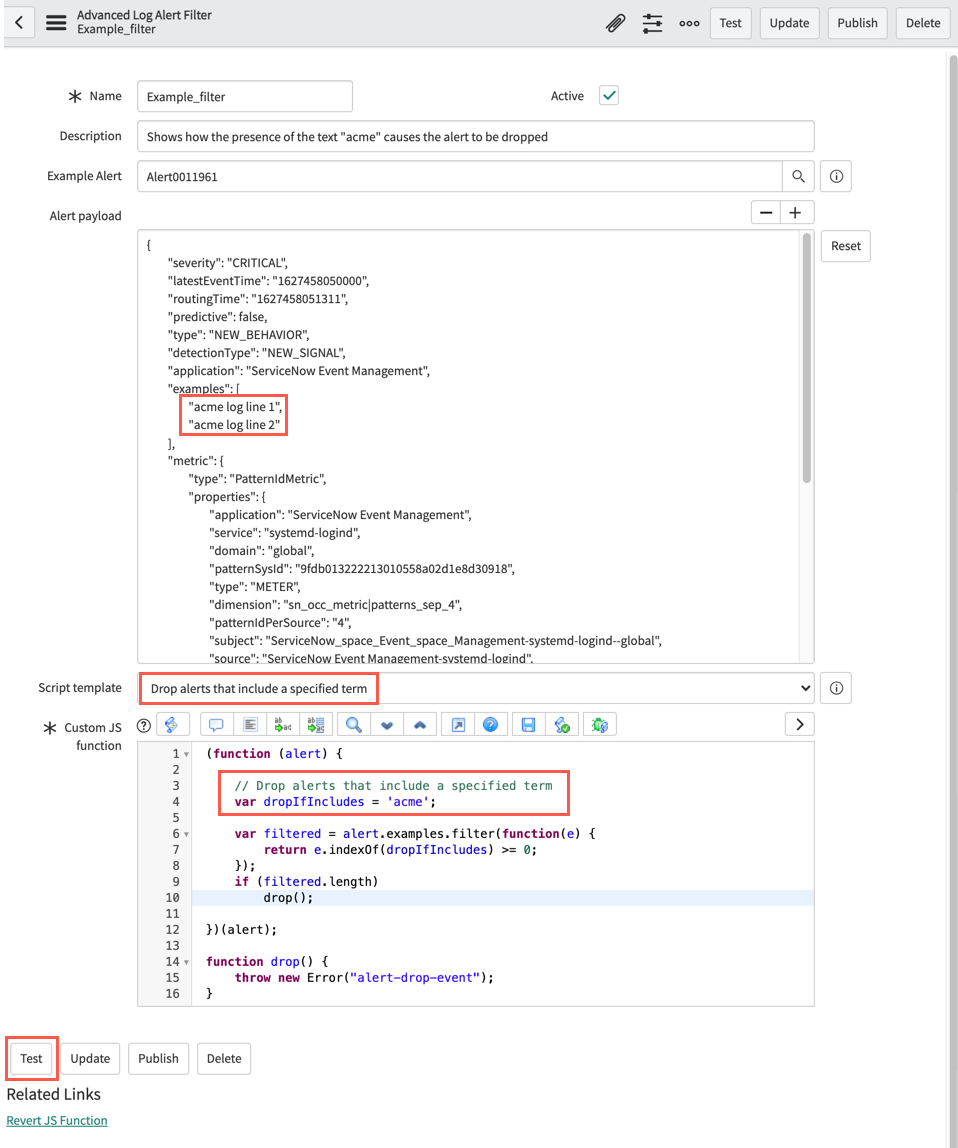Open the Script template dropdown
Viewport: 958px width, 1148px height.
pyautogui.click(x=475, y=688)
